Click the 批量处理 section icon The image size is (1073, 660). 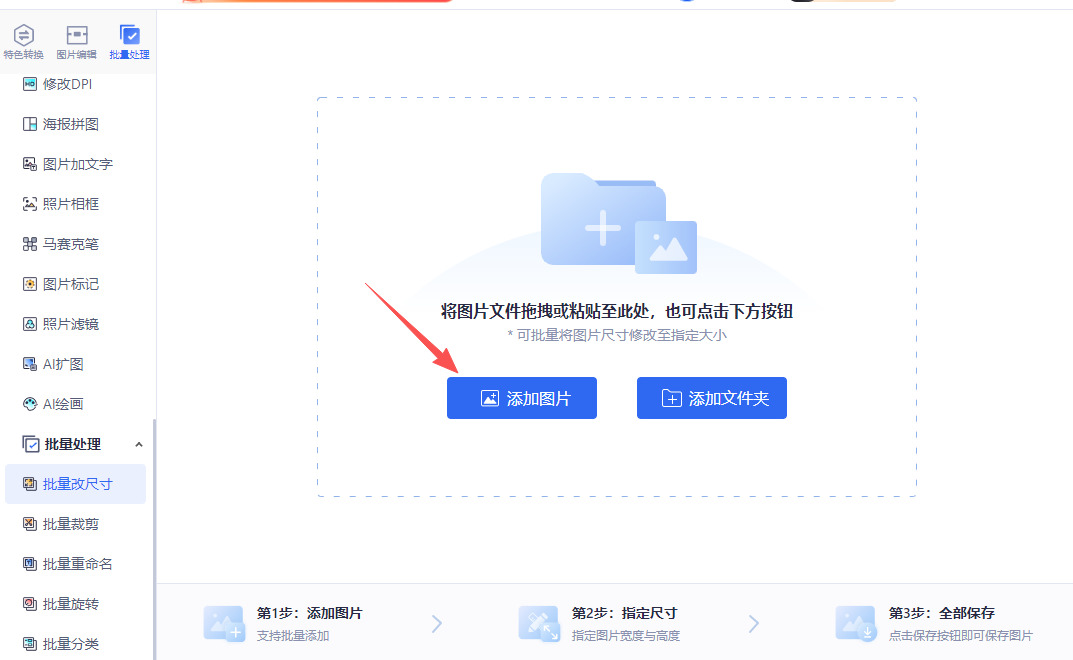[31, 444]
